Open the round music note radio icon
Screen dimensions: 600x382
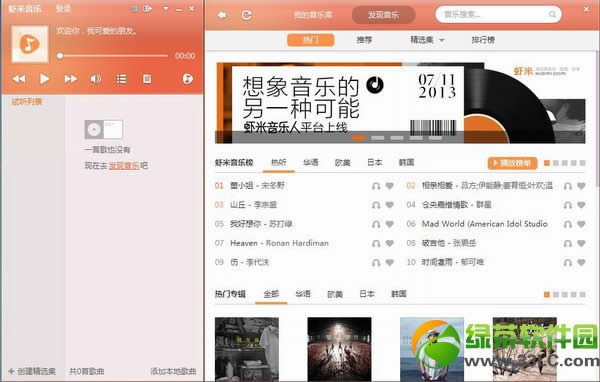click(x=188, y=79)
